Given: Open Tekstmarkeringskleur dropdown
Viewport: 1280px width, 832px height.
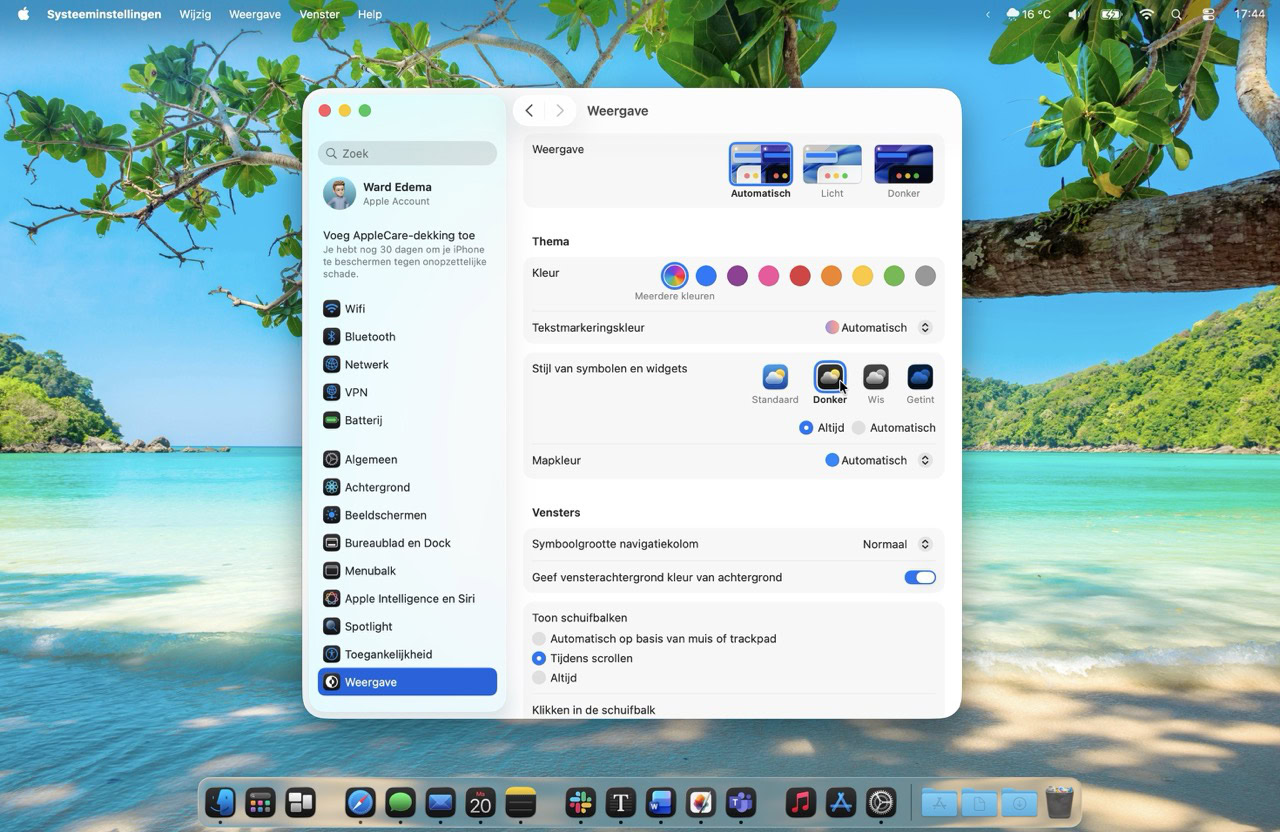Looking at the screenshot, I should click(879, 328).
